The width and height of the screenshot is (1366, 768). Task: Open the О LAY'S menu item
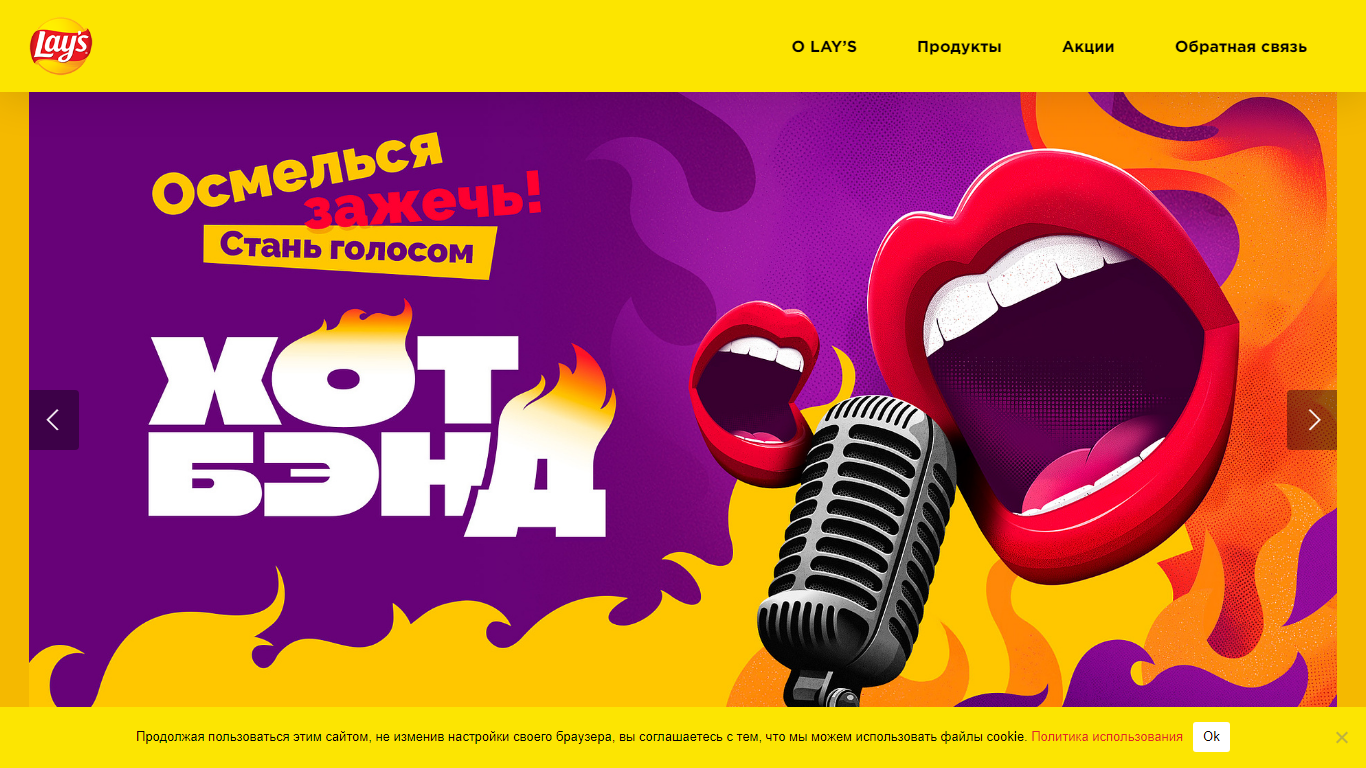coord(824,46)
